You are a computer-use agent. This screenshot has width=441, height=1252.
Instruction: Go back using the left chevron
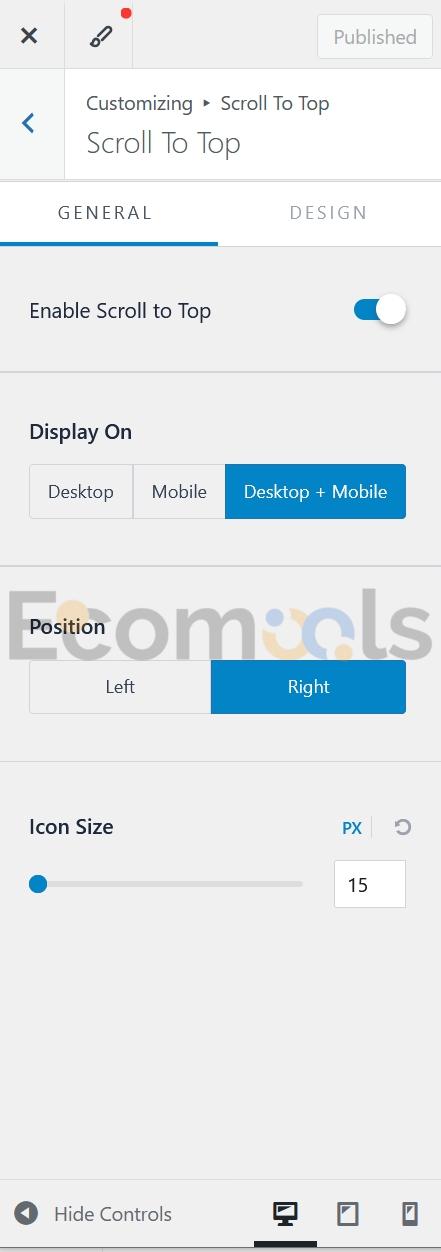[x=29, y=123]
